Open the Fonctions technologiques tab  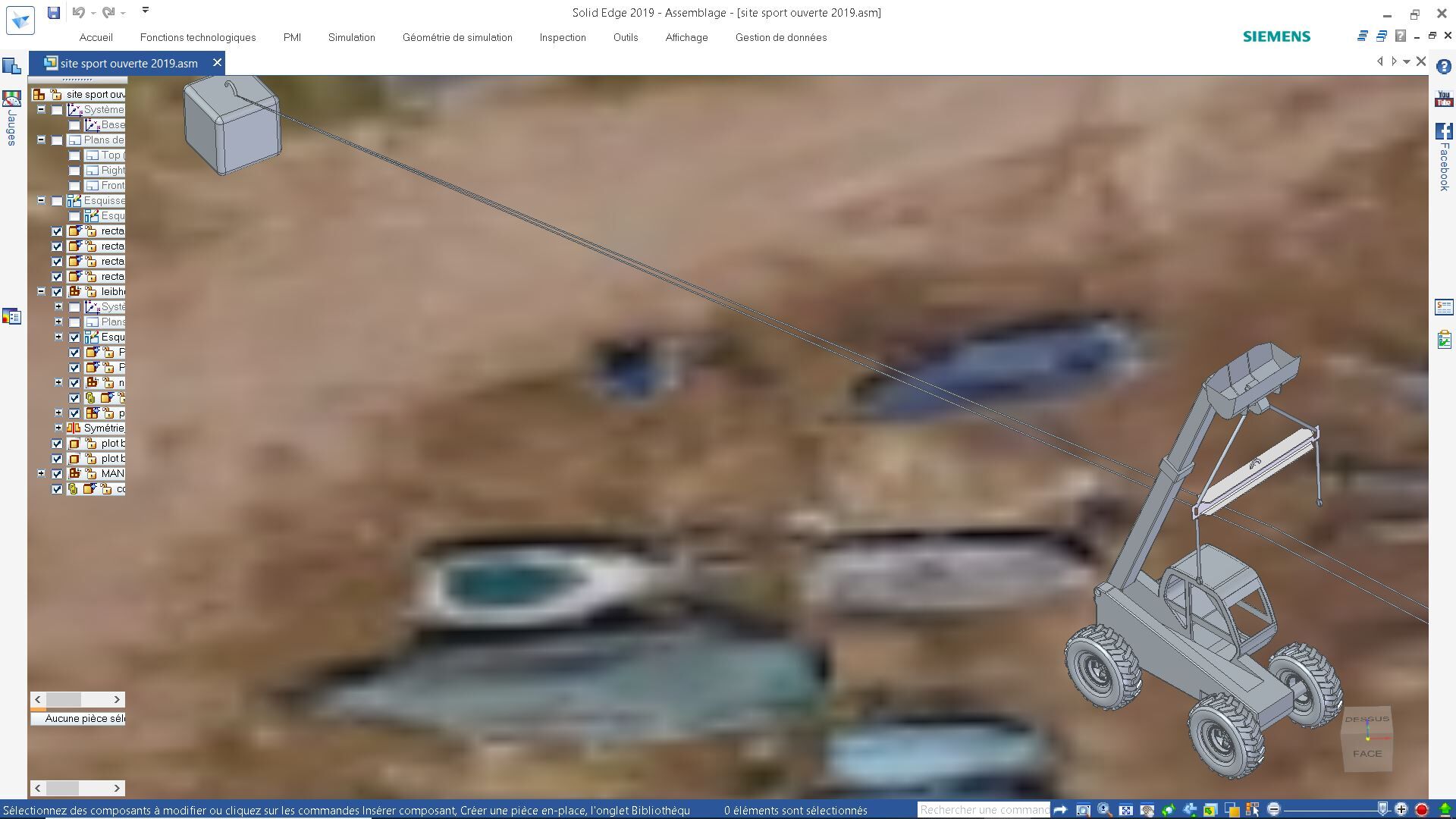tap(198, 37)
